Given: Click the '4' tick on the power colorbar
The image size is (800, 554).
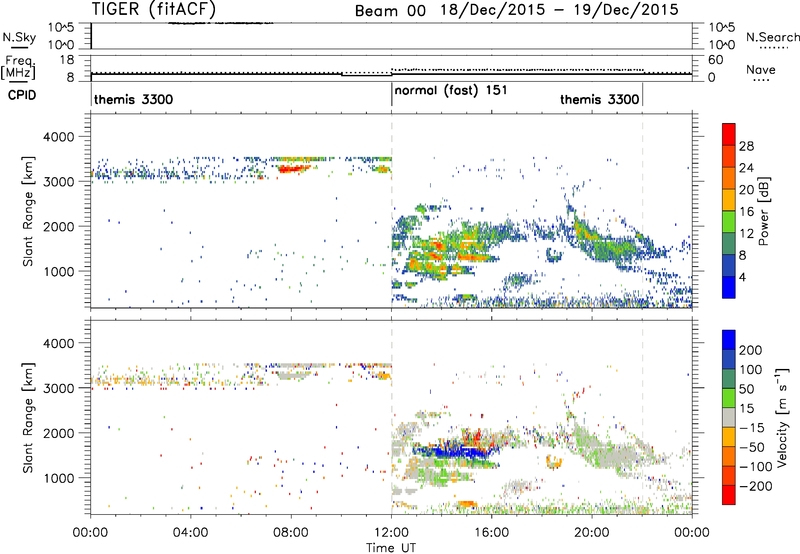Looking at the screenshot, I should [x=743, y=278].
